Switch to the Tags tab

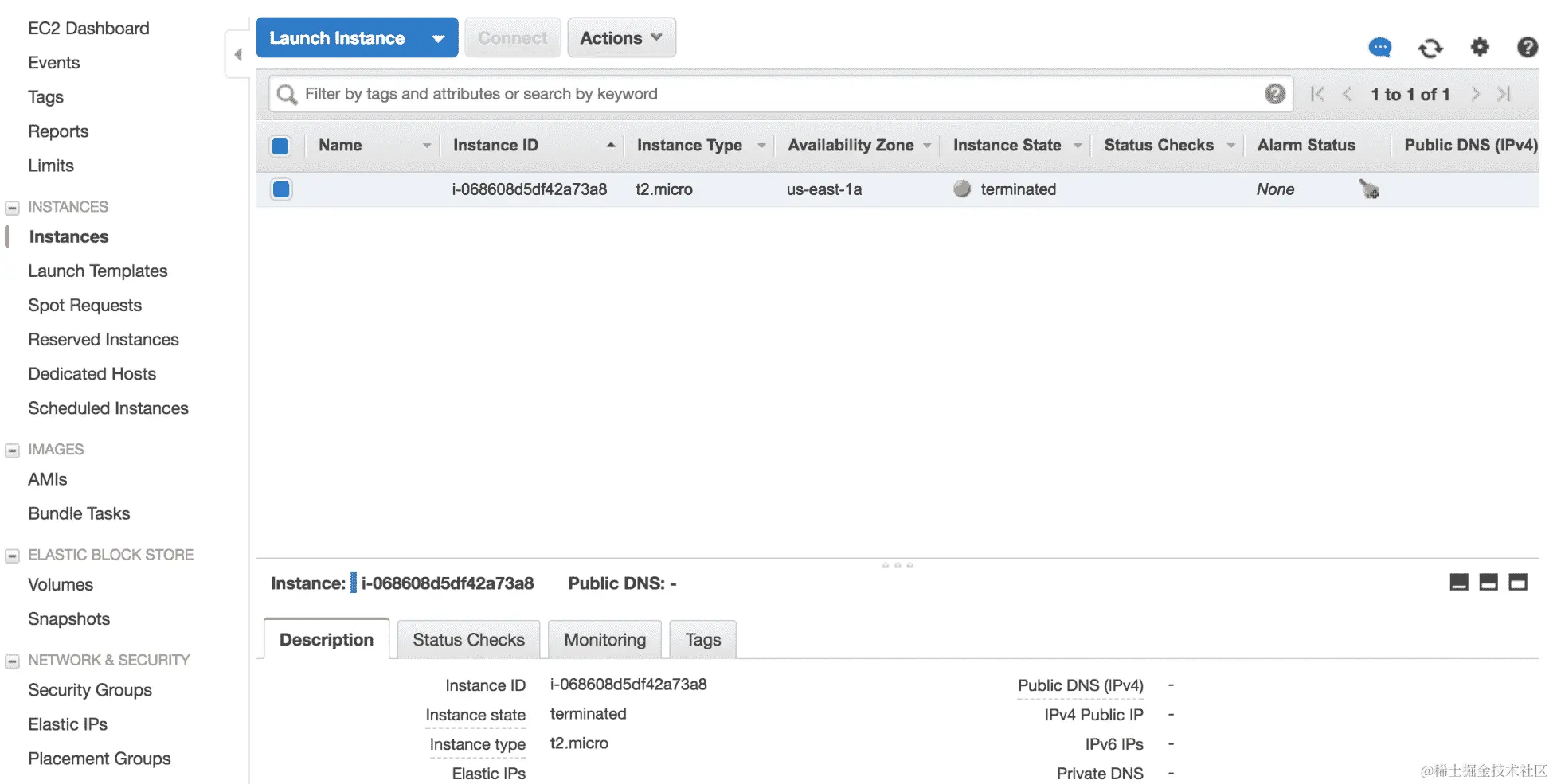(702, 639)
